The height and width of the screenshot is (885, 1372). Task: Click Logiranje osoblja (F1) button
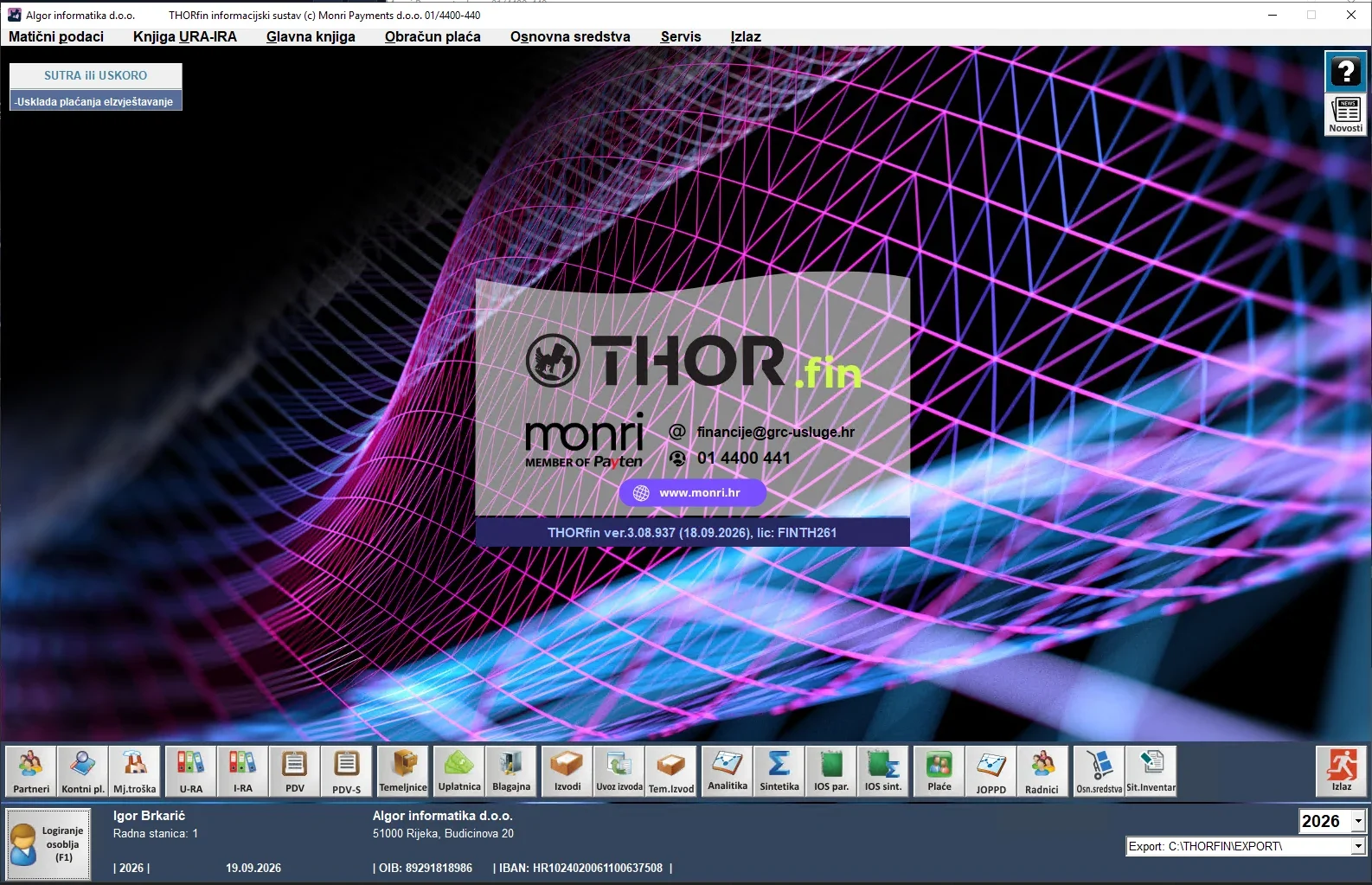49,844
